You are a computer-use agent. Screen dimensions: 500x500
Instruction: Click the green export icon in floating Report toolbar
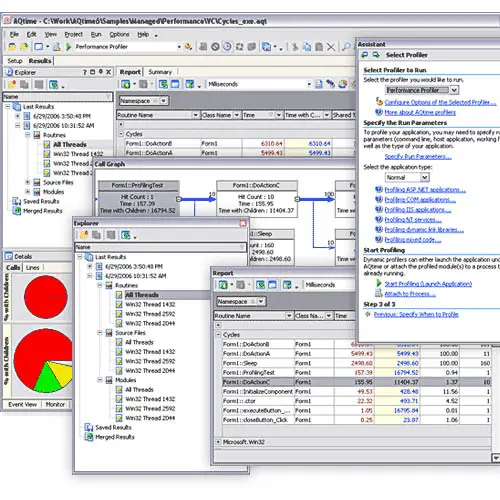pyautogui.click(x=223, y=285)
